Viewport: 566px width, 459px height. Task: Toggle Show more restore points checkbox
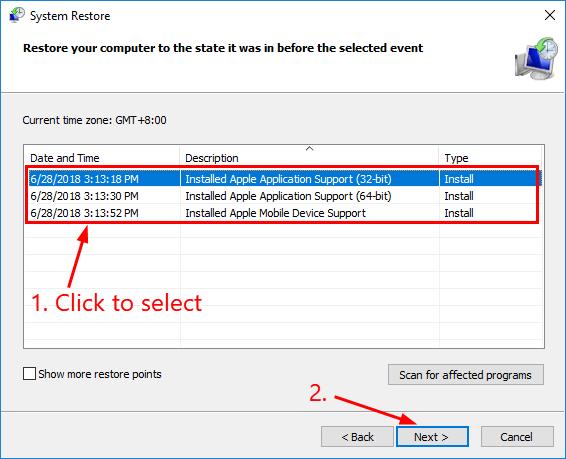point(29,374)
